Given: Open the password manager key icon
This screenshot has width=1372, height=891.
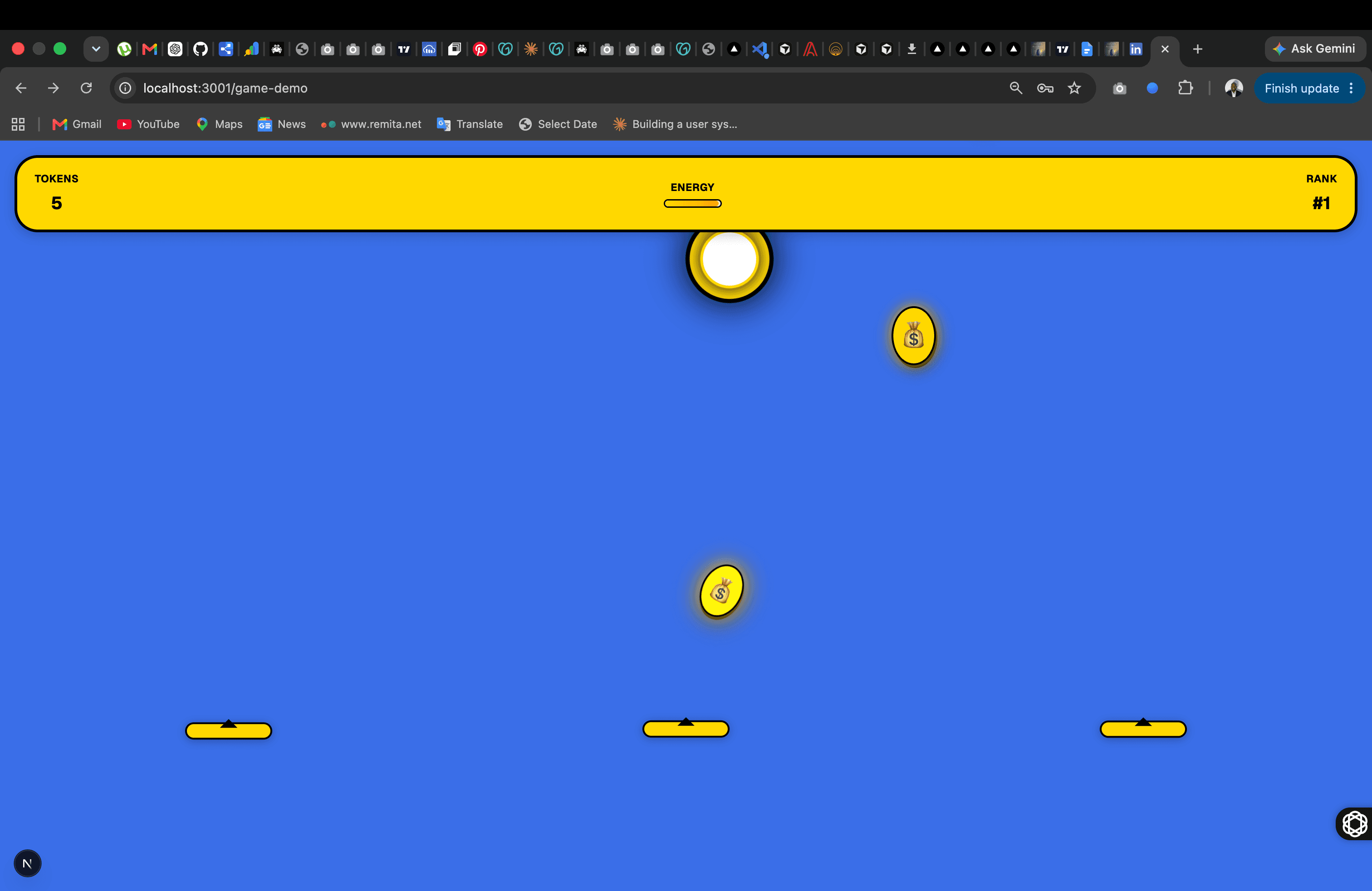Looking at the screenshot, I should [x=1045, y=88].
